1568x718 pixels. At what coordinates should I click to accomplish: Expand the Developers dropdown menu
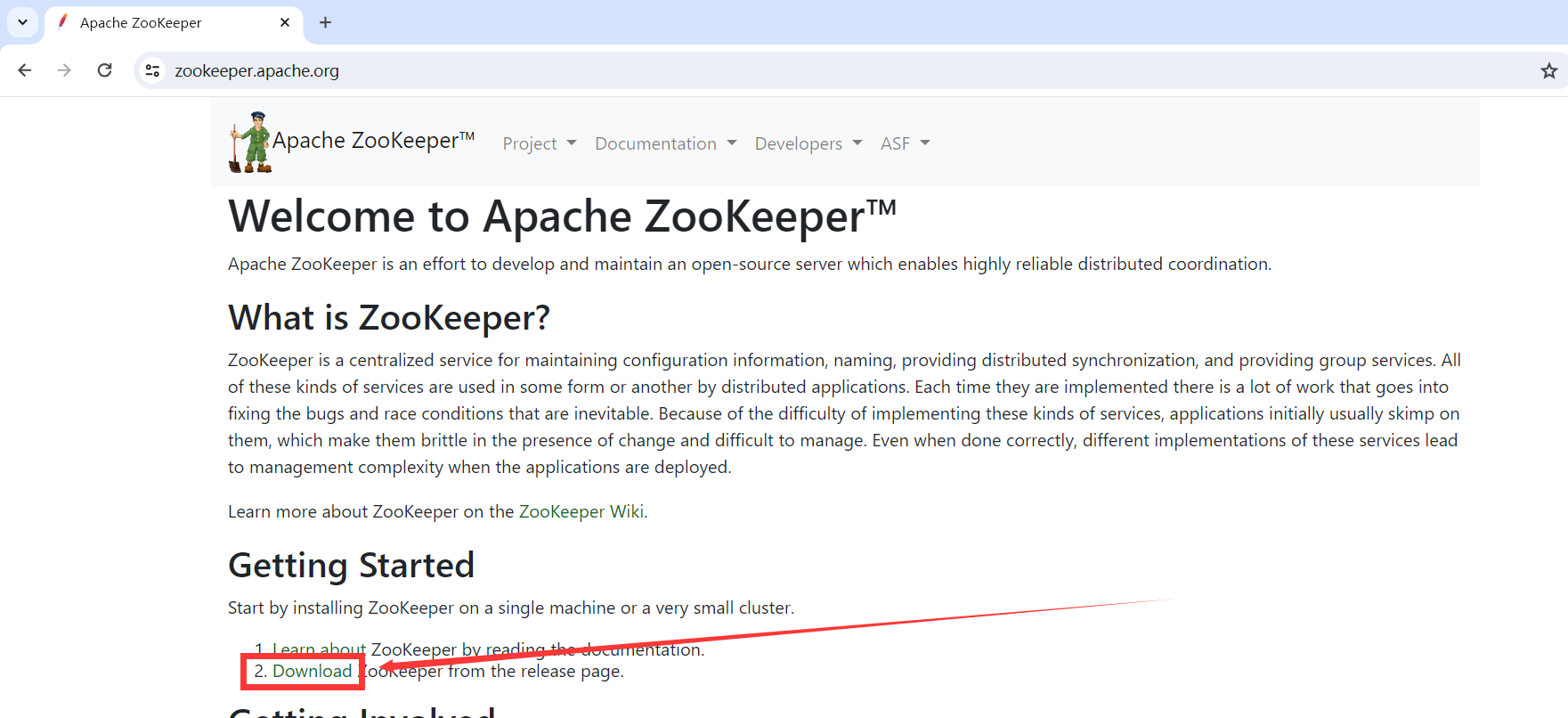coord(808,143)
